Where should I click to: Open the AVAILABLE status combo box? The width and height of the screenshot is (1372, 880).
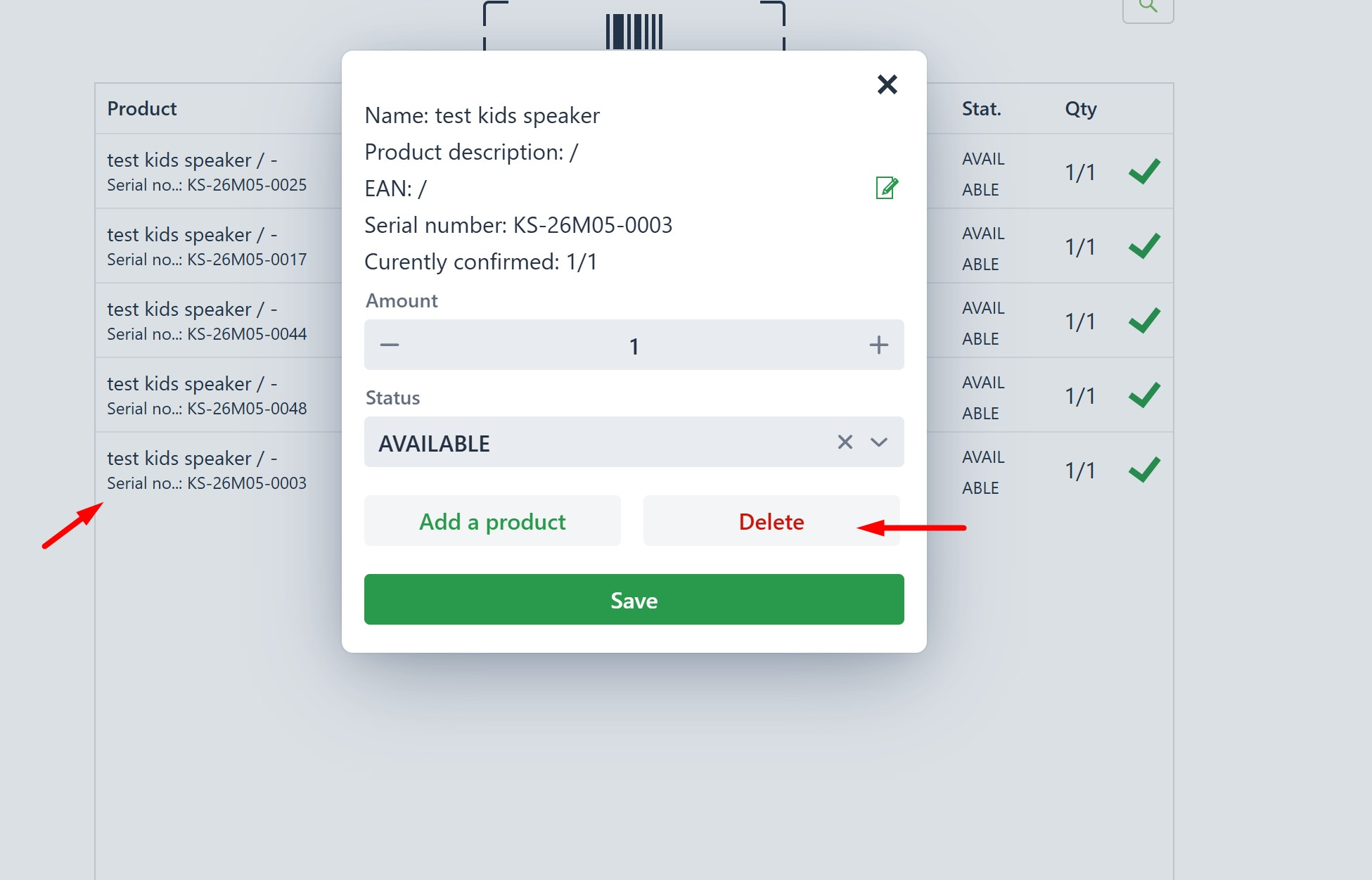coord(634,442)
